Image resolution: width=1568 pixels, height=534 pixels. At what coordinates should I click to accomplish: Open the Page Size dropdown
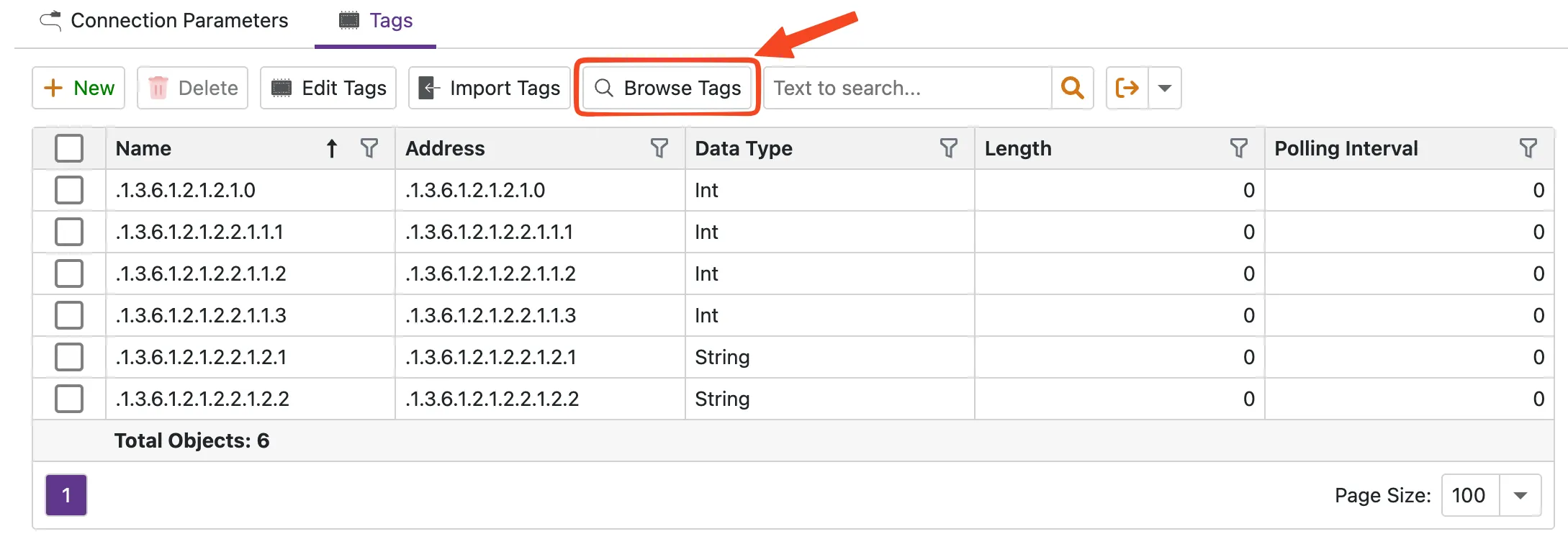[x=1520, y=495]
